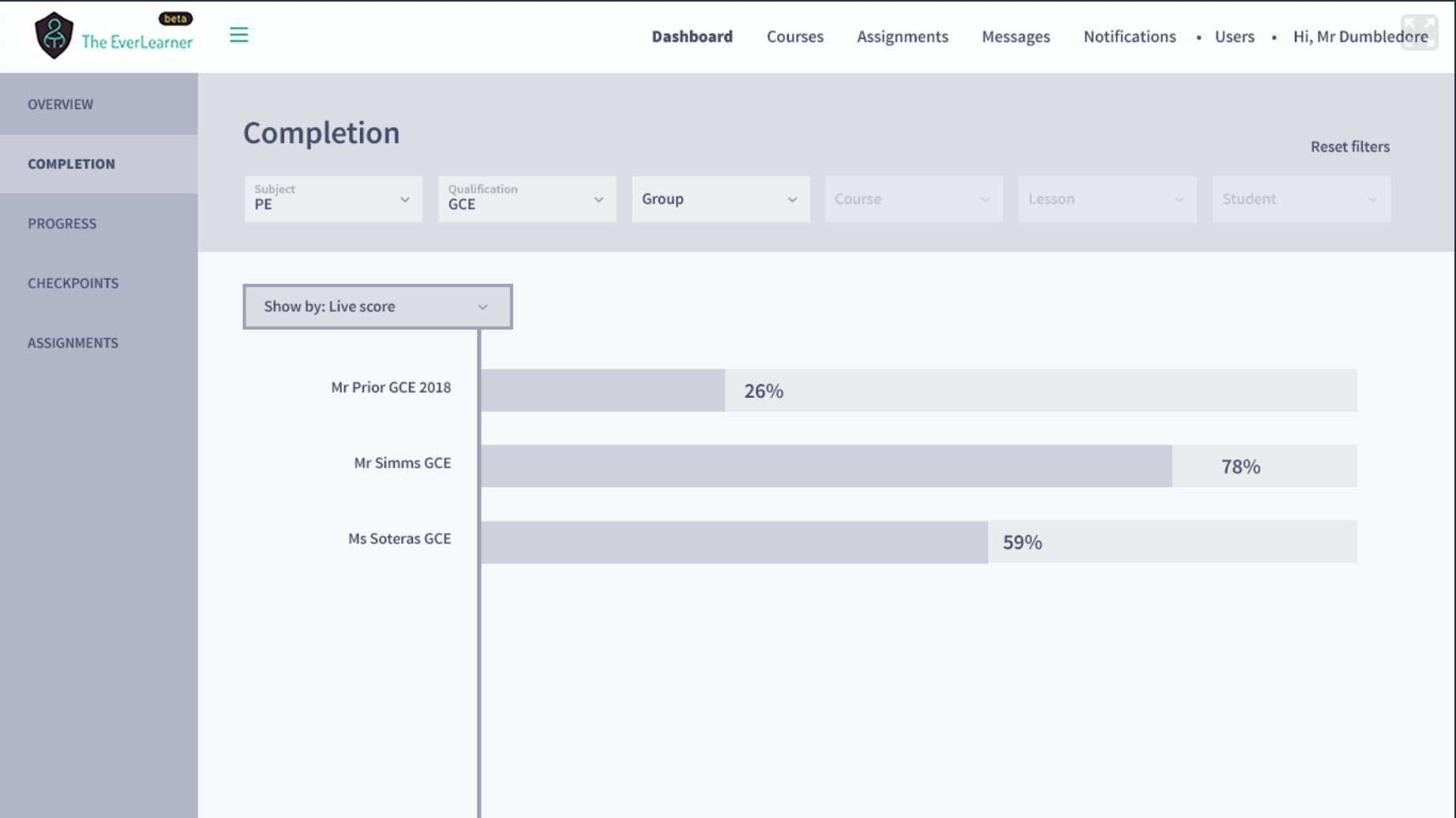Click The EverLearner shield logo
Viewport: 1456px width, 818px height.
coord(54,36)
